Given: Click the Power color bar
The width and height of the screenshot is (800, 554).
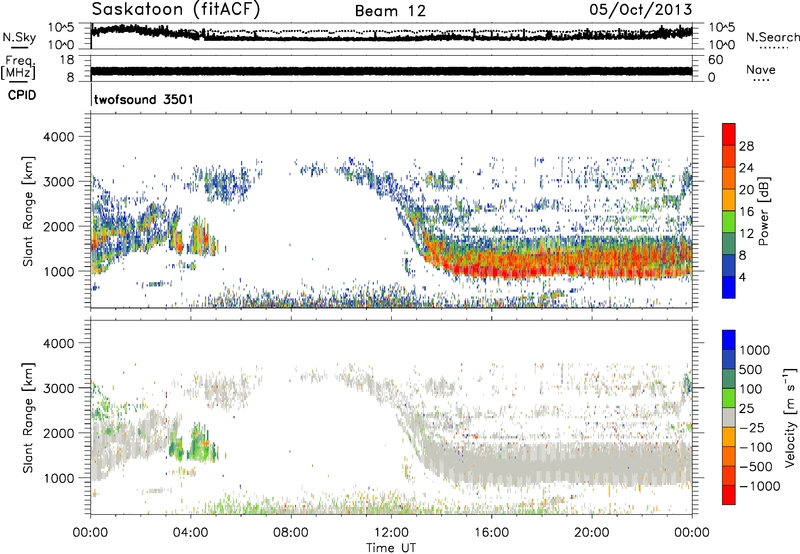Looking at the screenshot, I should pos(729,210).
